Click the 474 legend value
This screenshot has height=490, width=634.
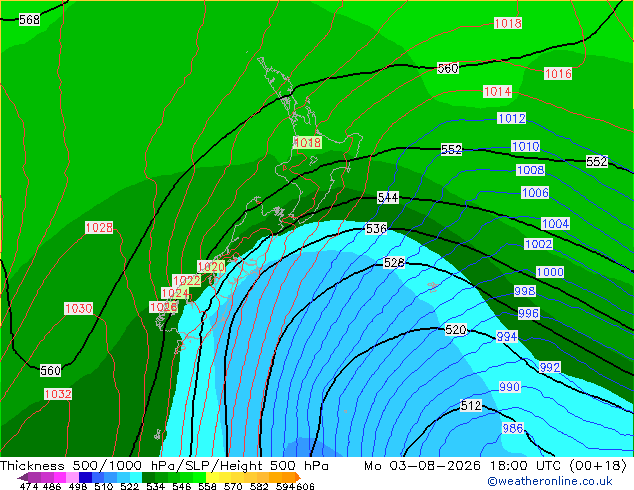click(29, 486)
